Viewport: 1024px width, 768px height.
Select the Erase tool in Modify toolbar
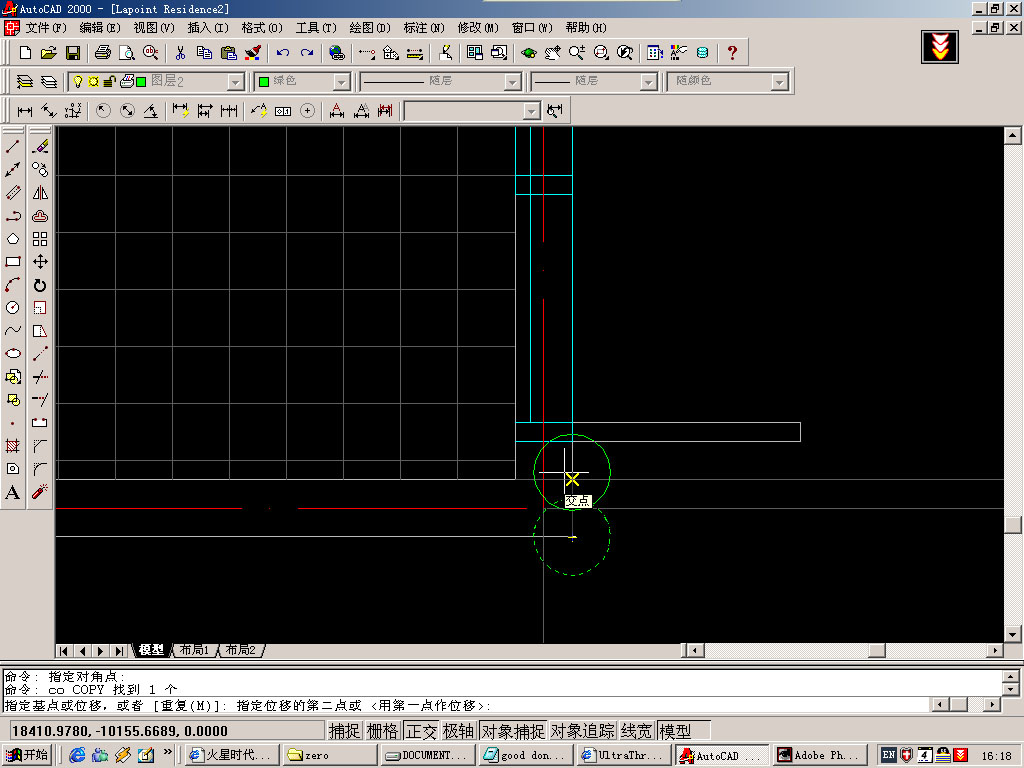[x=40, y=147]
